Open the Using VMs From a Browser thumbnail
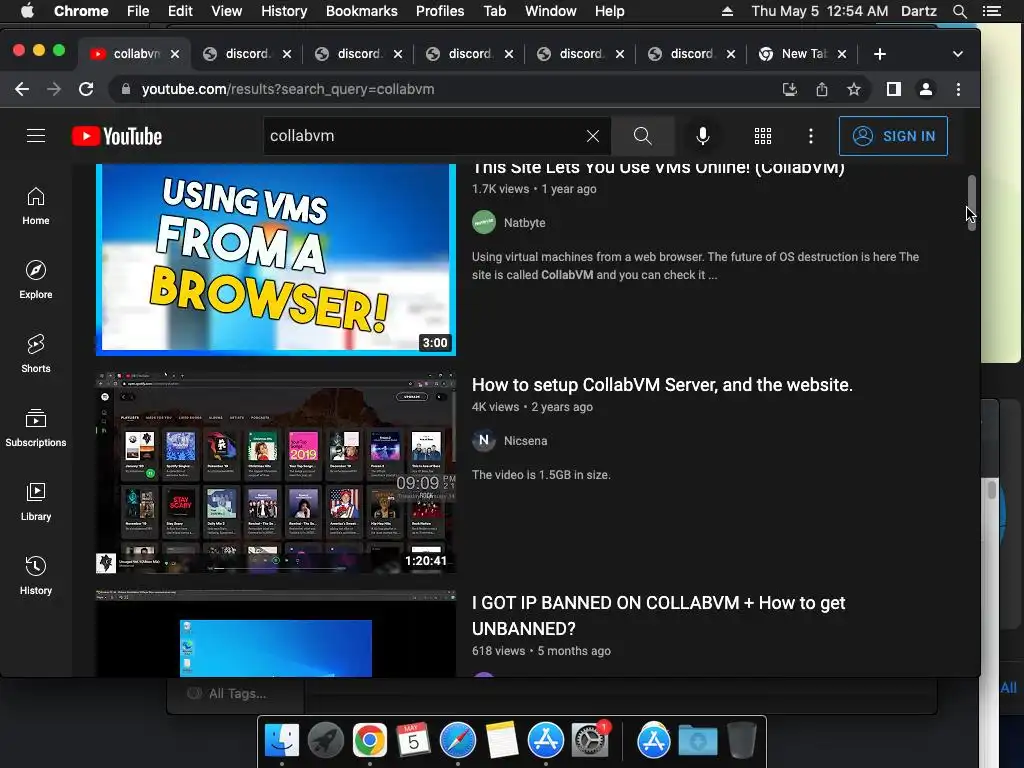The height and width of the screenshot is (768, 1024). pos(276,259)
